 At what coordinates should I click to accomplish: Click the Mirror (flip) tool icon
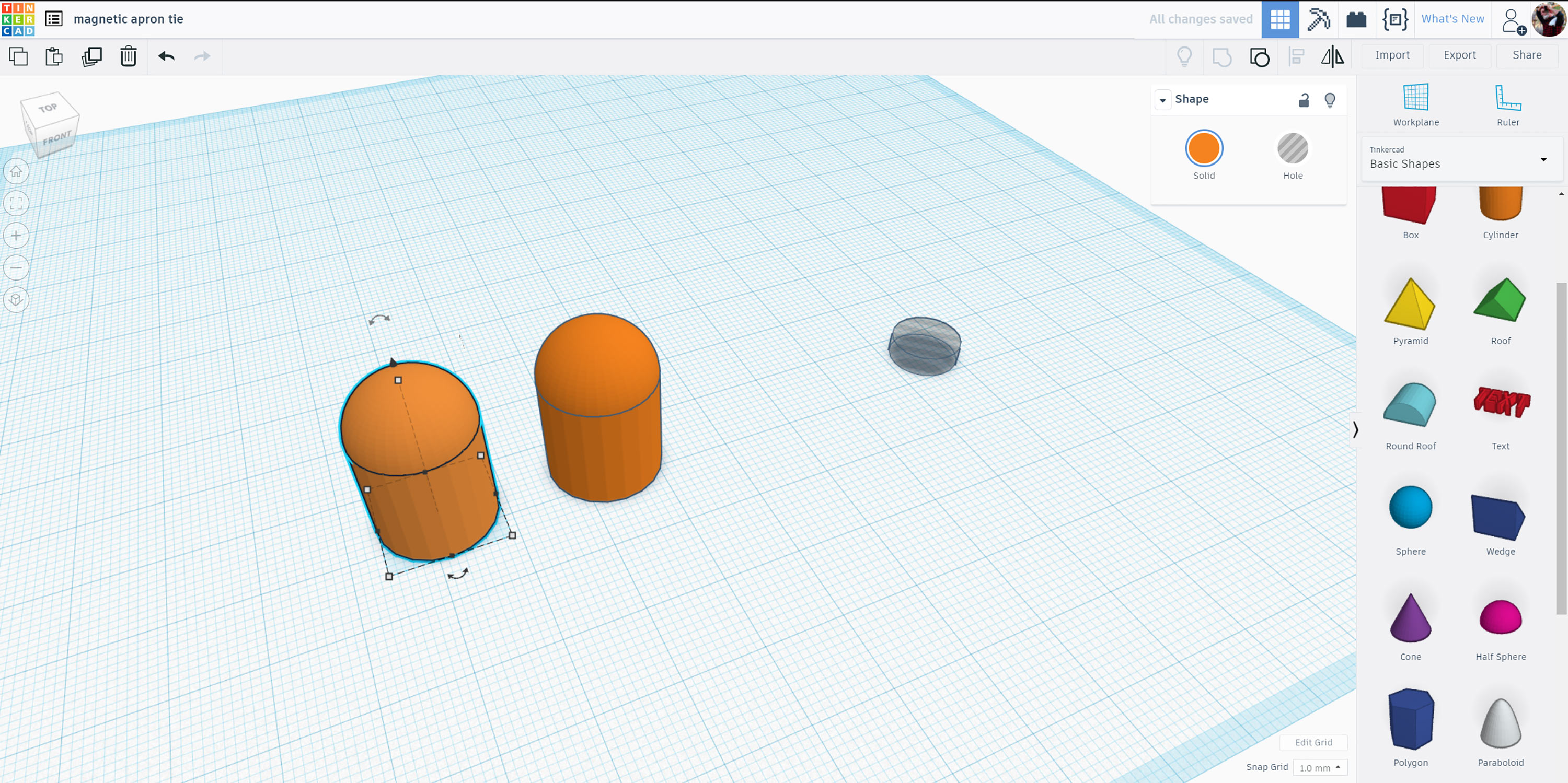[x=1332, y=56]
